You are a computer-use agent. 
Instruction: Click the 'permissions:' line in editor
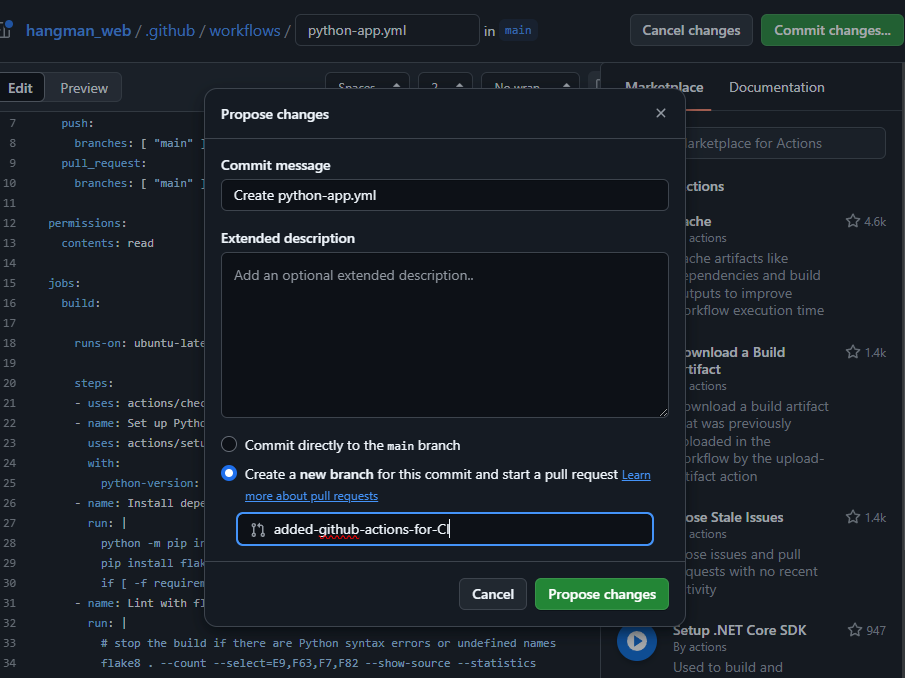87,223
